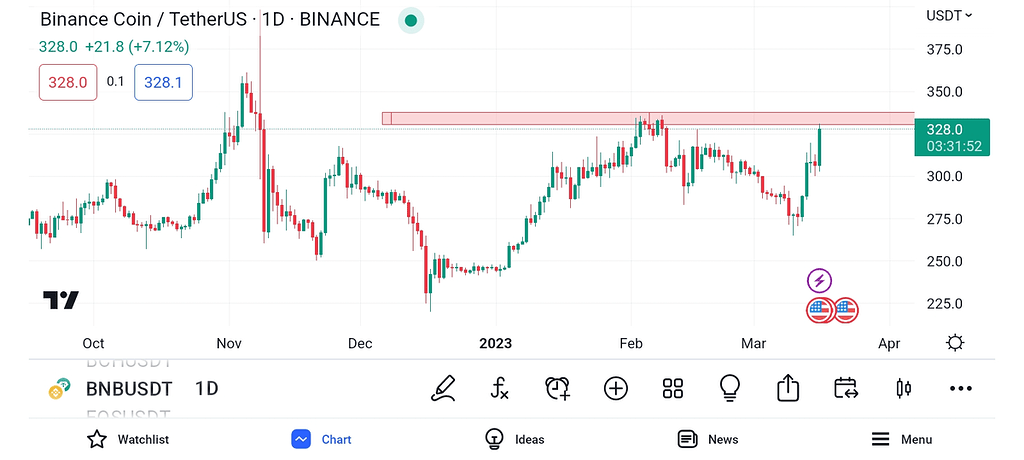The height and width of the screenshot is (460, 1024).
Task: Change the 1D timeframe interval
Action: pyautogui.click(x=207, y=388)
